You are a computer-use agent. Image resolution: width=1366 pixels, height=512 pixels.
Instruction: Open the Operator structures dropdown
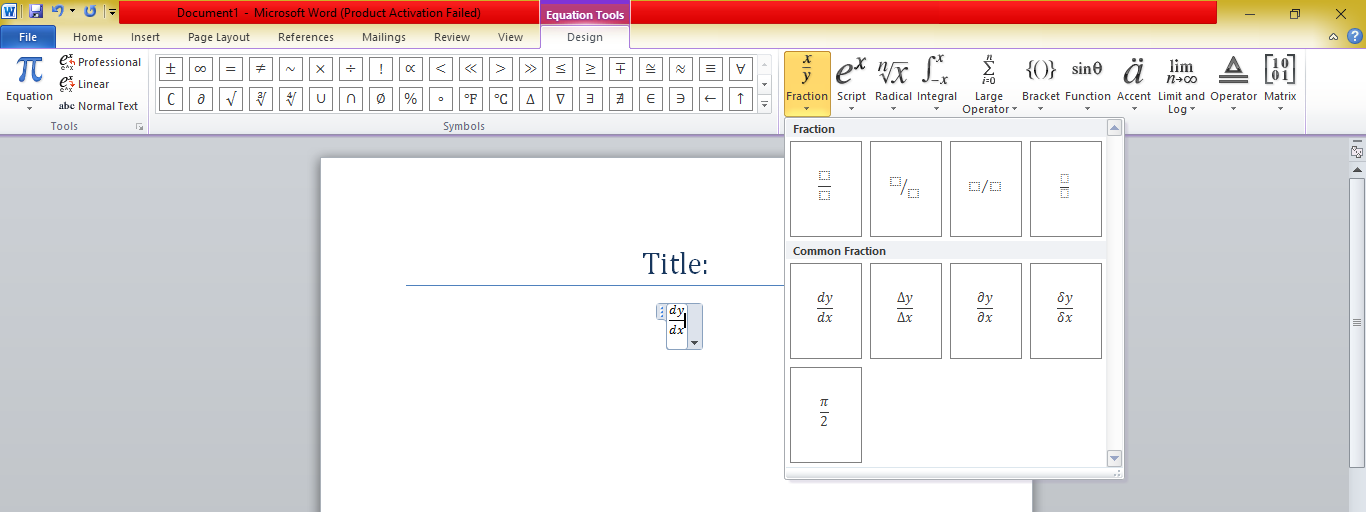[x=1233, y=84]
